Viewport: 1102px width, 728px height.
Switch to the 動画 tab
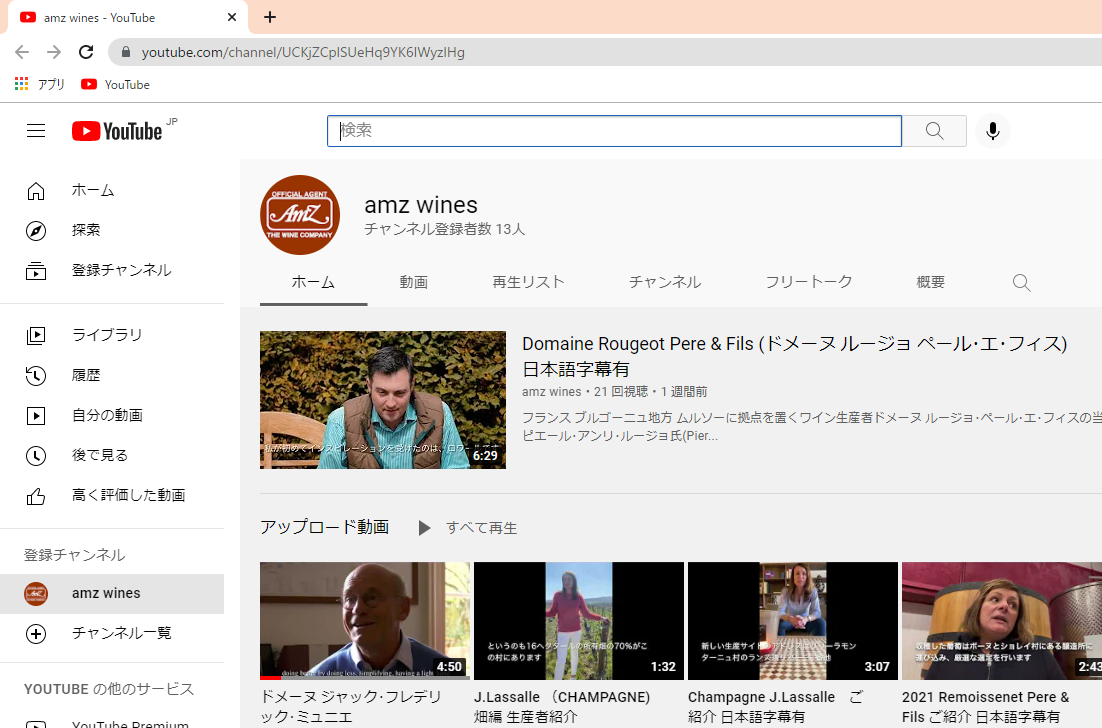click(x=414, y=282)
